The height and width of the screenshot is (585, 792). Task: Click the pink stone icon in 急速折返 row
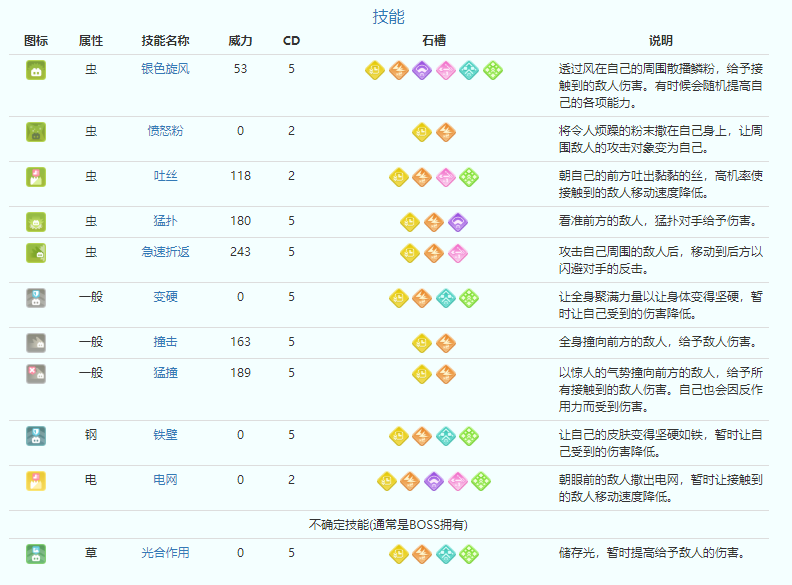[457, 252]
